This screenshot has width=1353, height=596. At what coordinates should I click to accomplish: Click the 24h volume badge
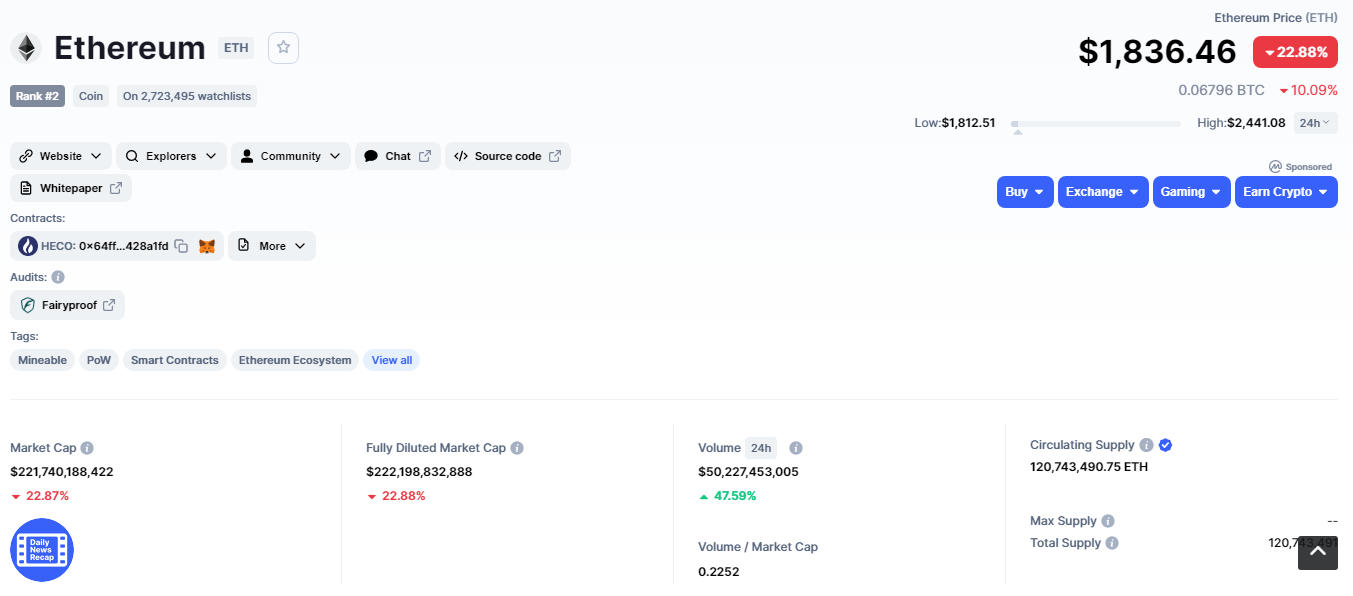761,448
